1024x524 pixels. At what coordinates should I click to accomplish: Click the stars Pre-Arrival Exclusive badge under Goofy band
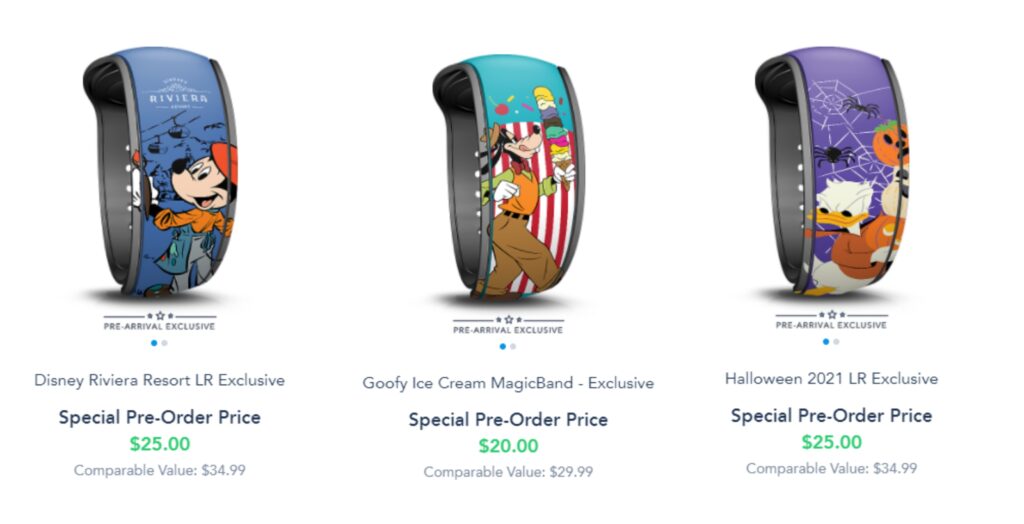pos(508,325)
